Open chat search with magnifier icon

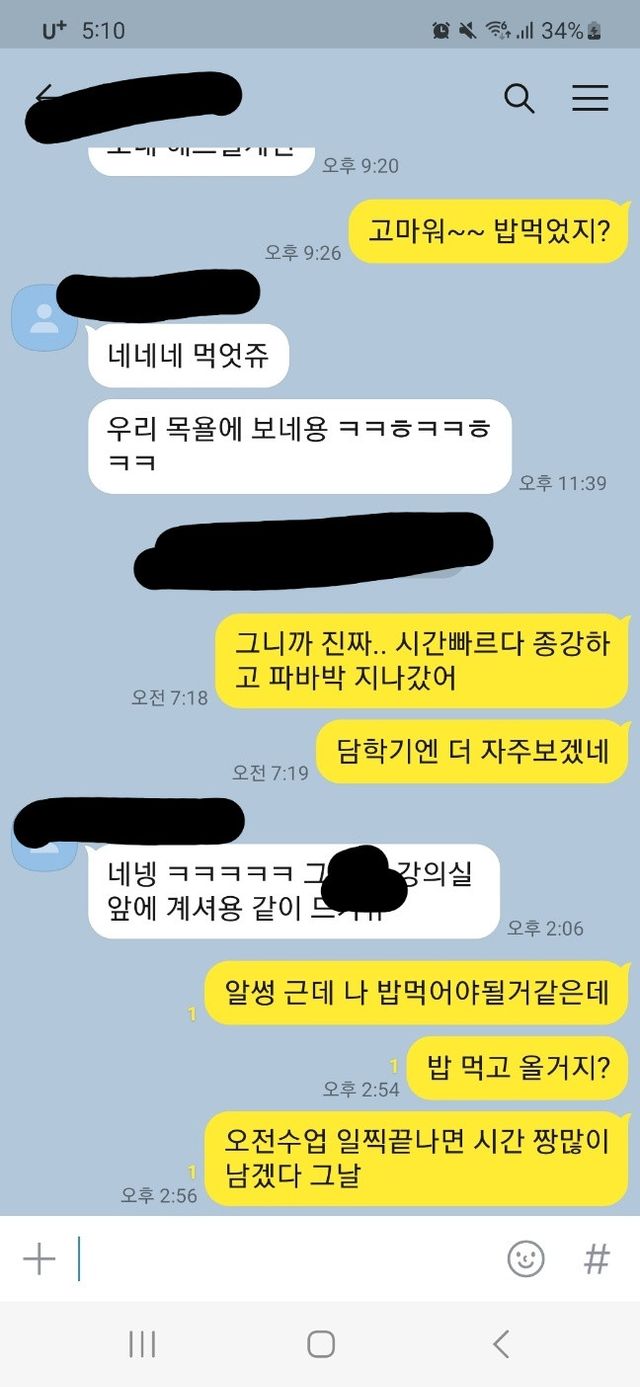pos(519,98)
